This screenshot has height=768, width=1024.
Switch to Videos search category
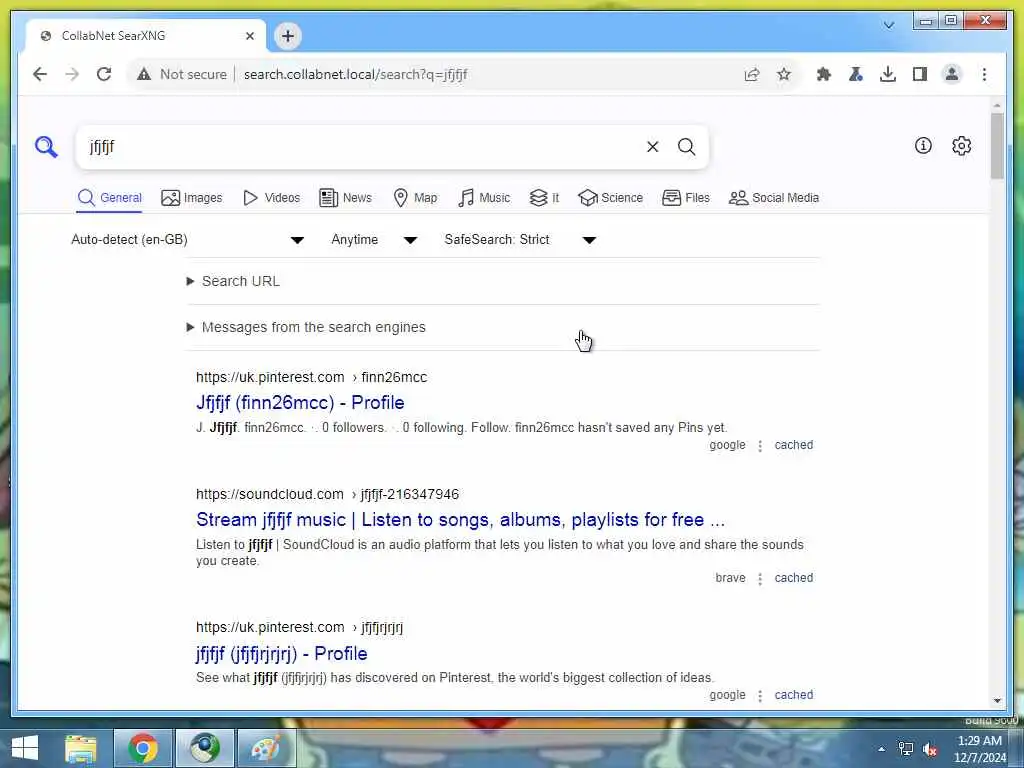[272, 198]
